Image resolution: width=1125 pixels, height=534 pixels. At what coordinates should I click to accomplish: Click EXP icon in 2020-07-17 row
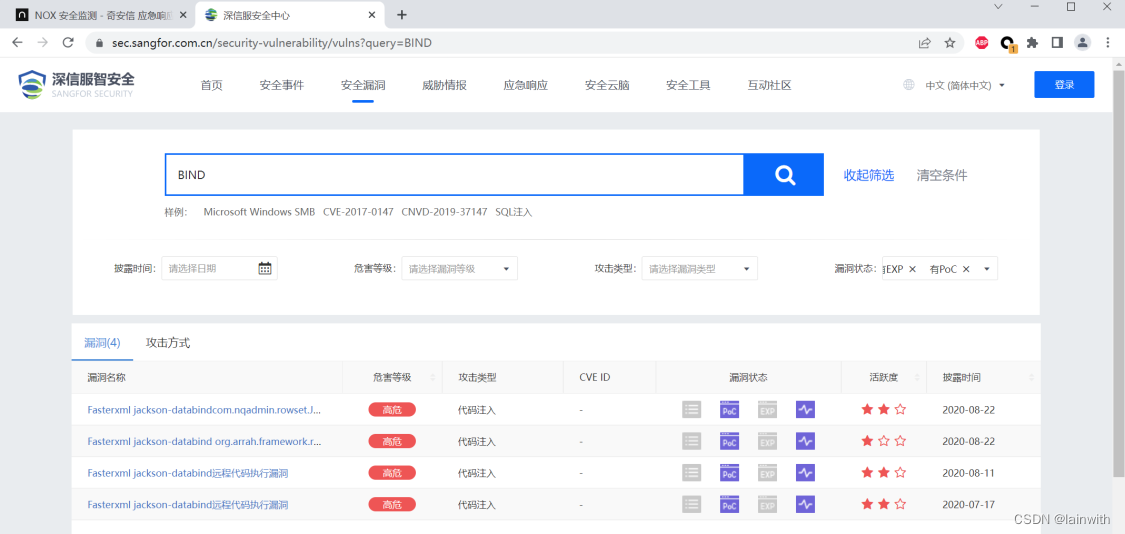pyautogui.click(x=767, y=505)
